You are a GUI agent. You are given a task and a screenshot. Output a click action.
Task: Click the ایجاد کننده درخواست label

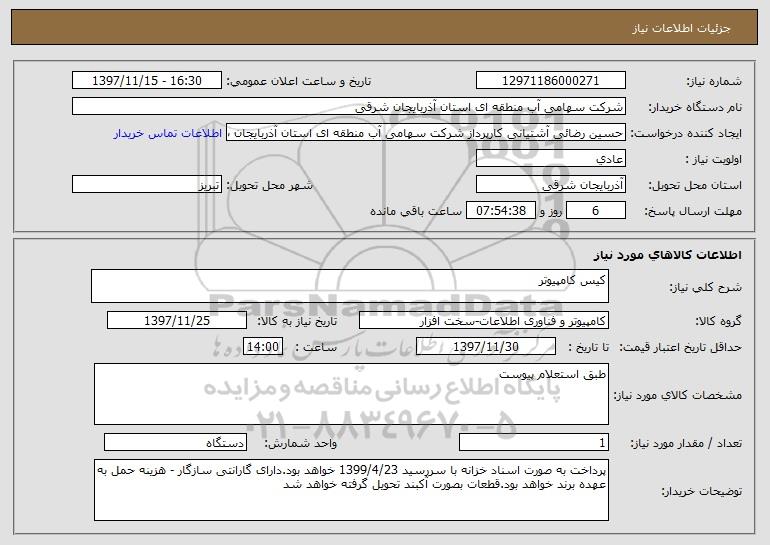(x=686, y=134)
